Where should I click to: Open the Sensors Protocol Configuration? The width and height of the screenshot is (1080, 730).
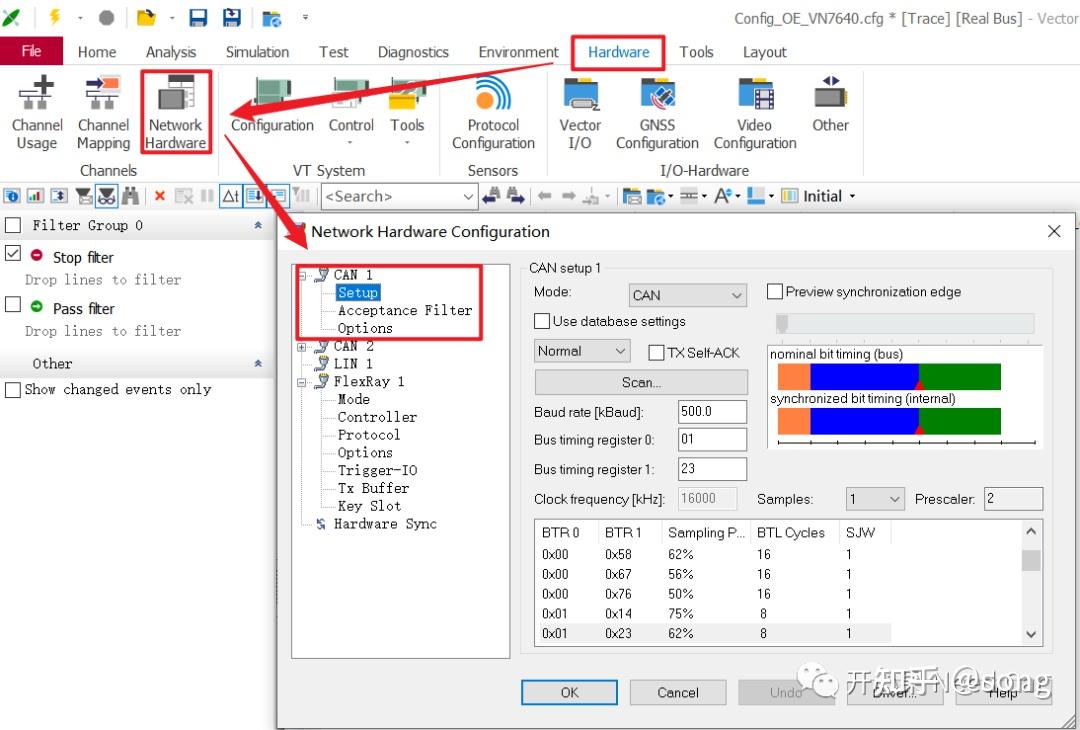pyautogui.click(x=493, y=112)
